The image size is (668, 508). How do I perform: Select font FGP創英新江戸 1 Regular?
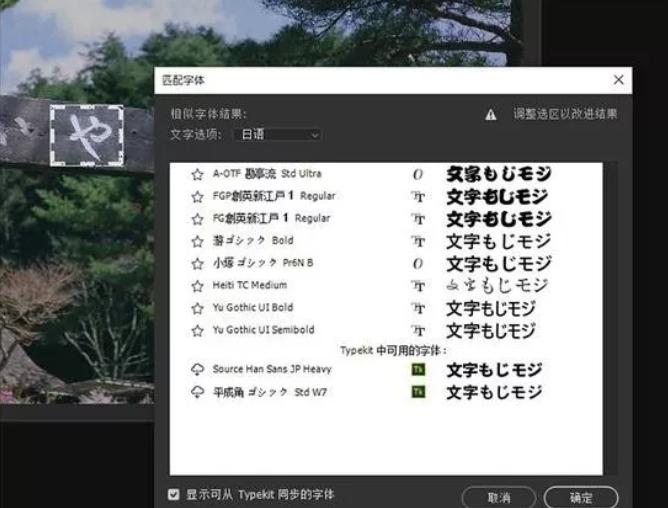[274, 196]
